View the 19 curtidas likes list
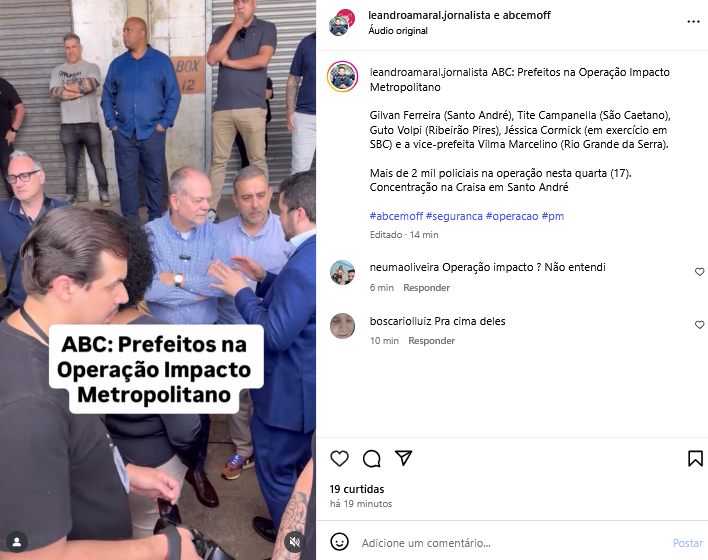 pyautogui.click(x=357, y=489)
